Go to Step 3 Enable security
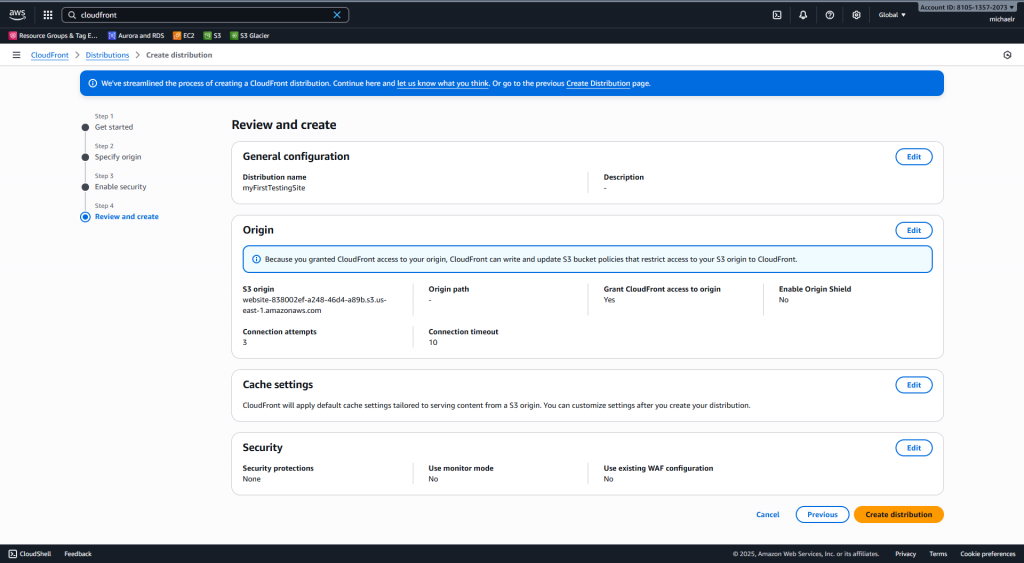The image size is (1024, 563). pyautogui.click(x=120, y=187)
